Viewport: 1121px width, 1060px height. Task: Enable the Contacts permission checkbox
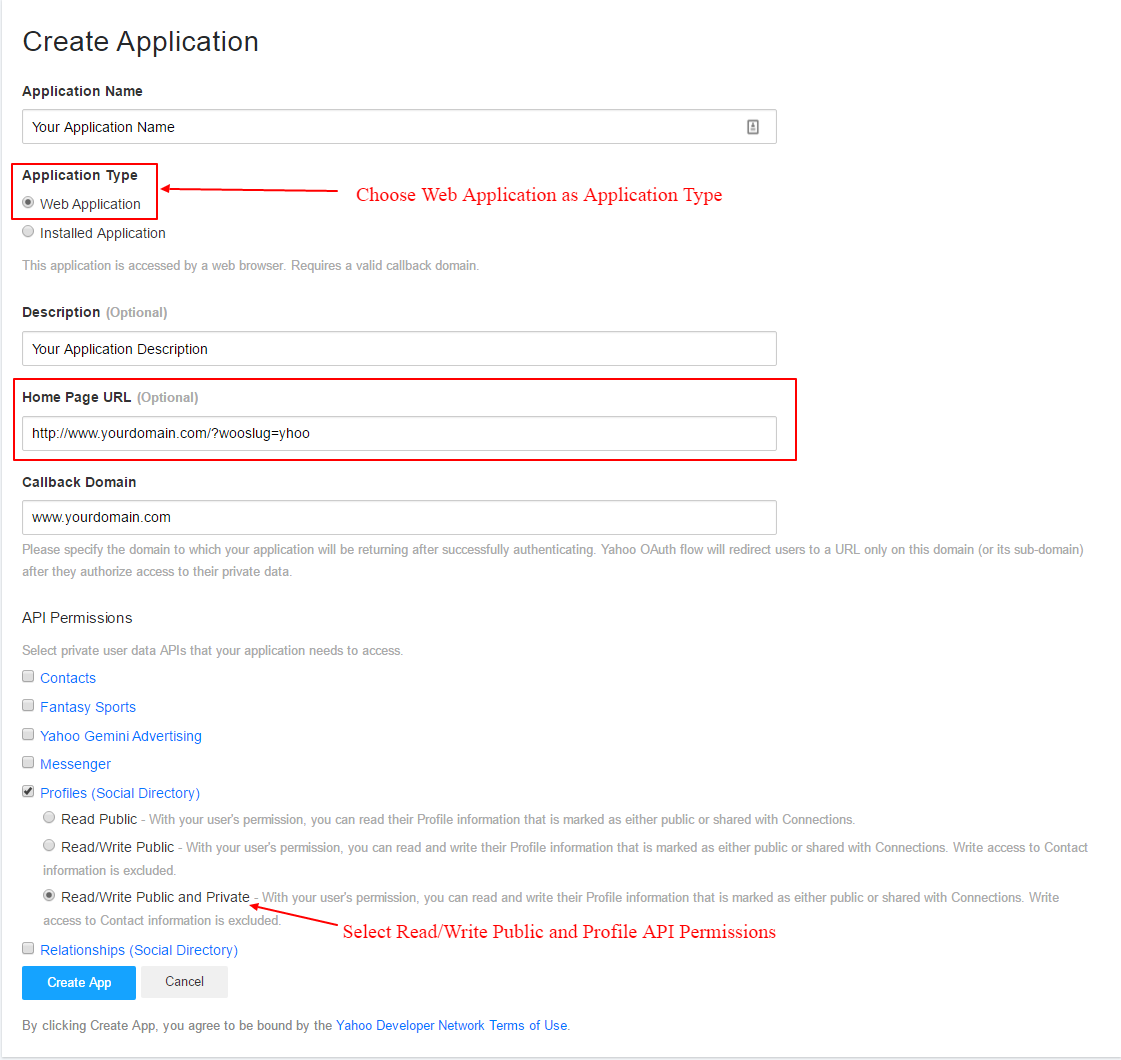click(28, 677)
